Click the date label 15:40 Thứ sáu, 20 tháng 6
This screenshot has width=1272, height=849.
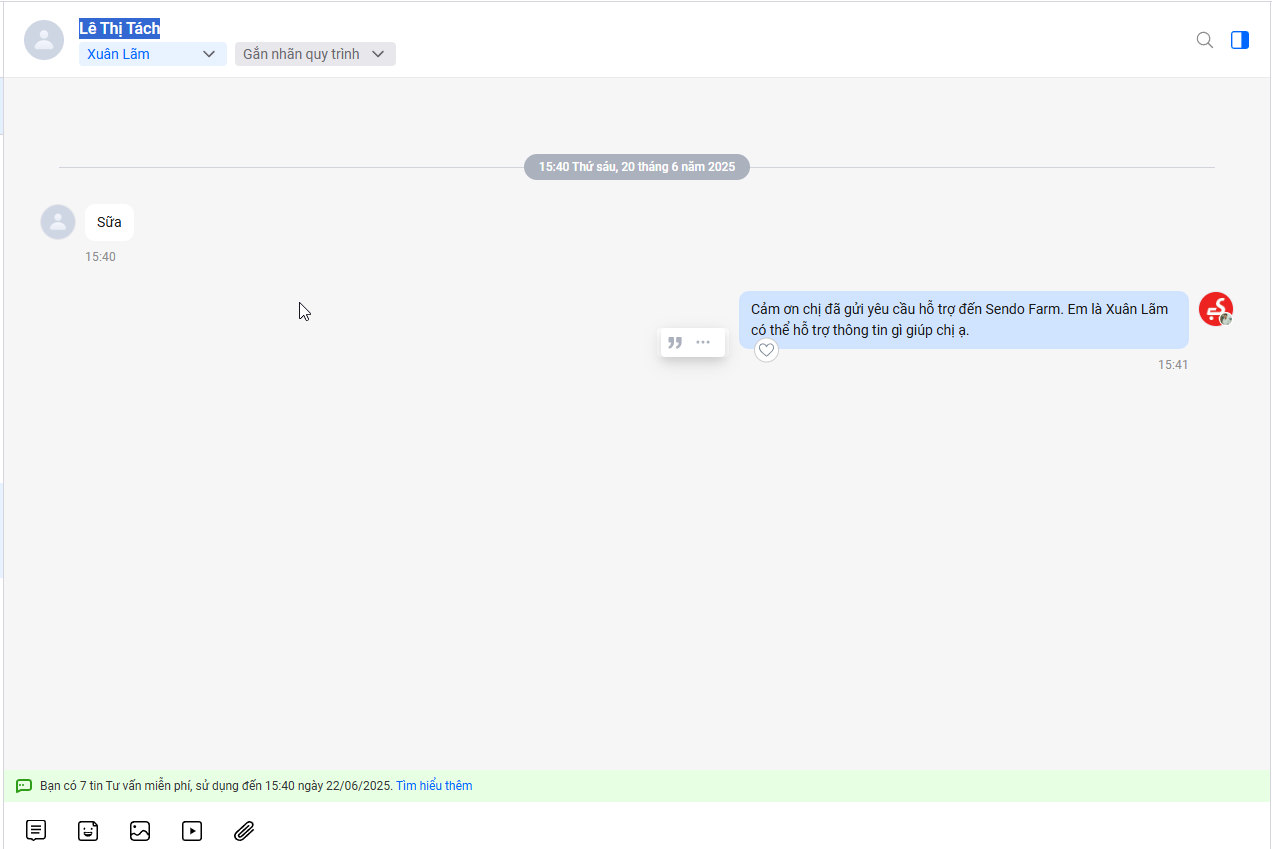(637, 167)
